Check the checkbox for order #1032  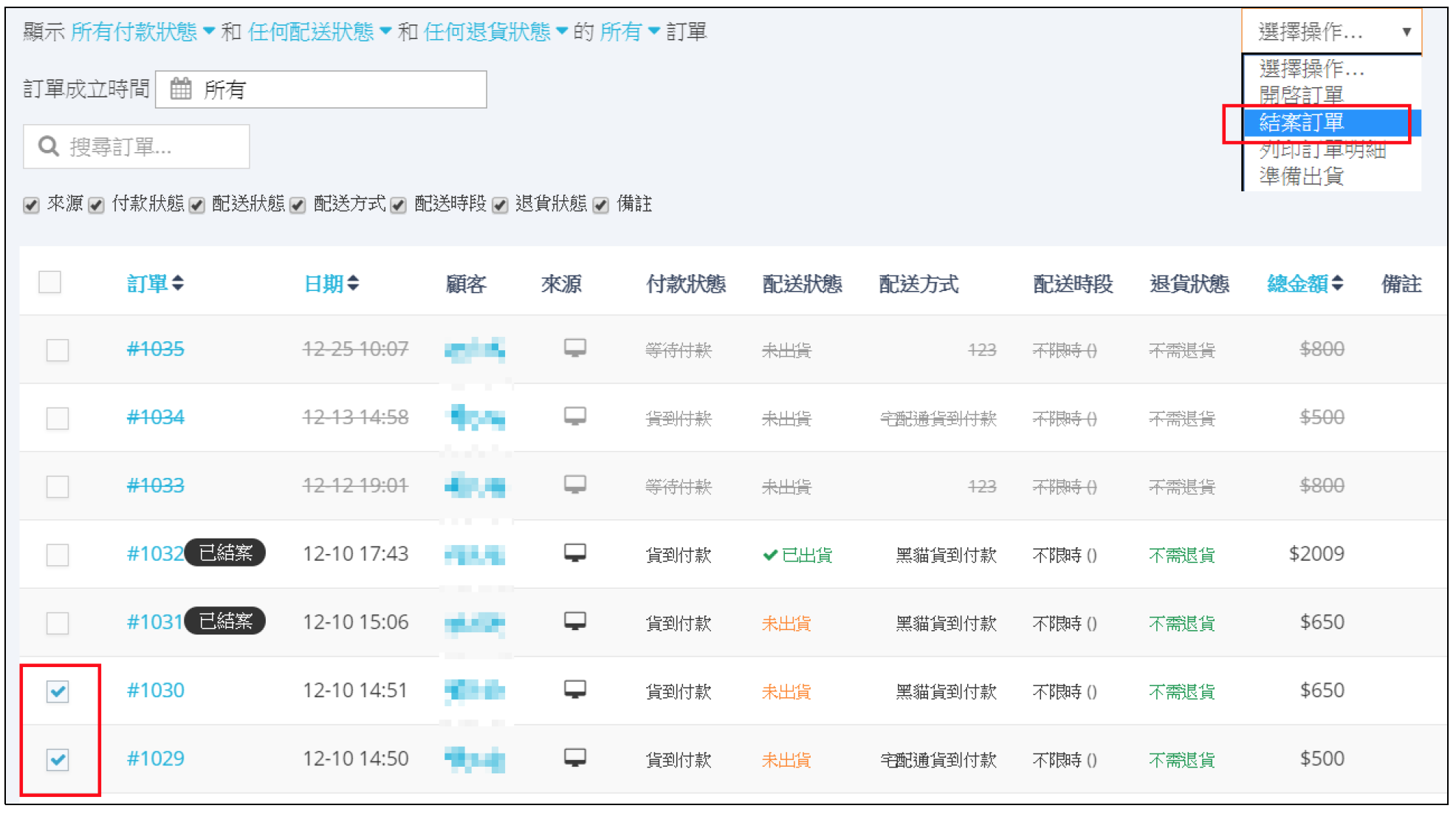click(x=58, y=555)
